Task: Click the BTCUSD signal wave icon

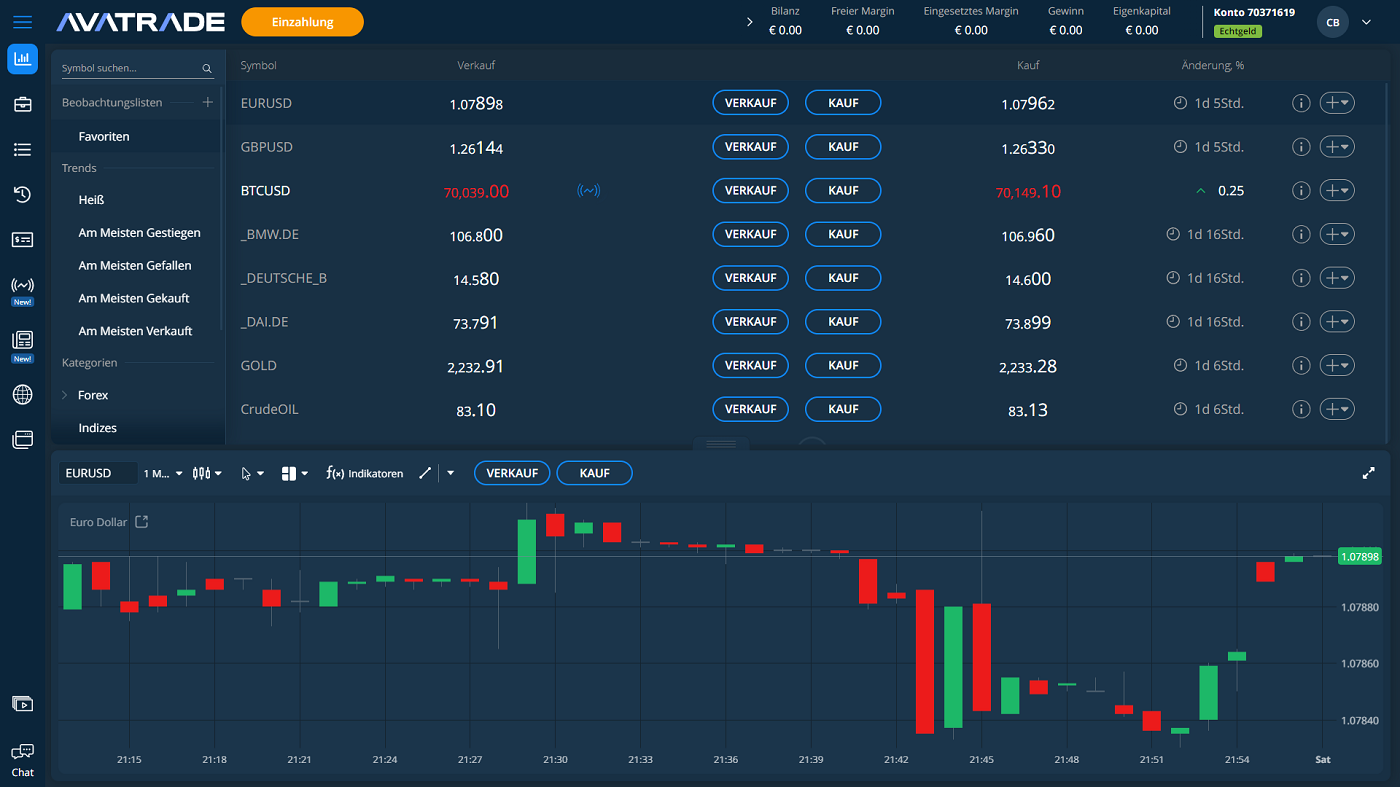Action: 589,190
